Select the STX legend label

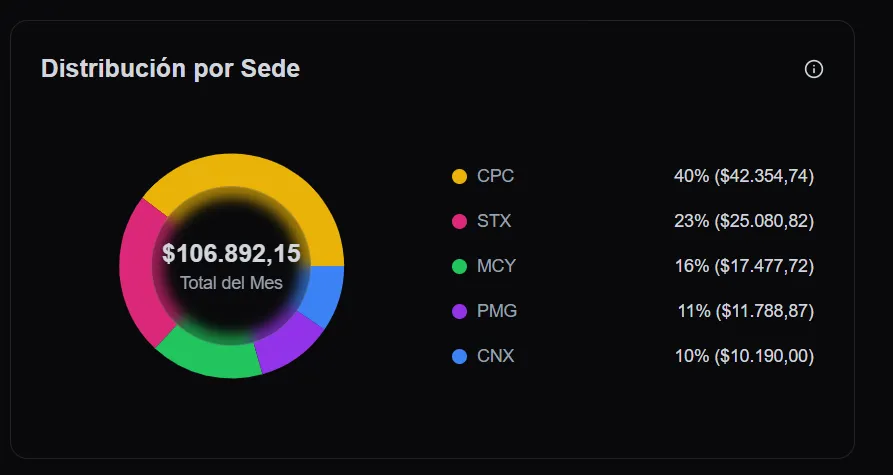494,221
